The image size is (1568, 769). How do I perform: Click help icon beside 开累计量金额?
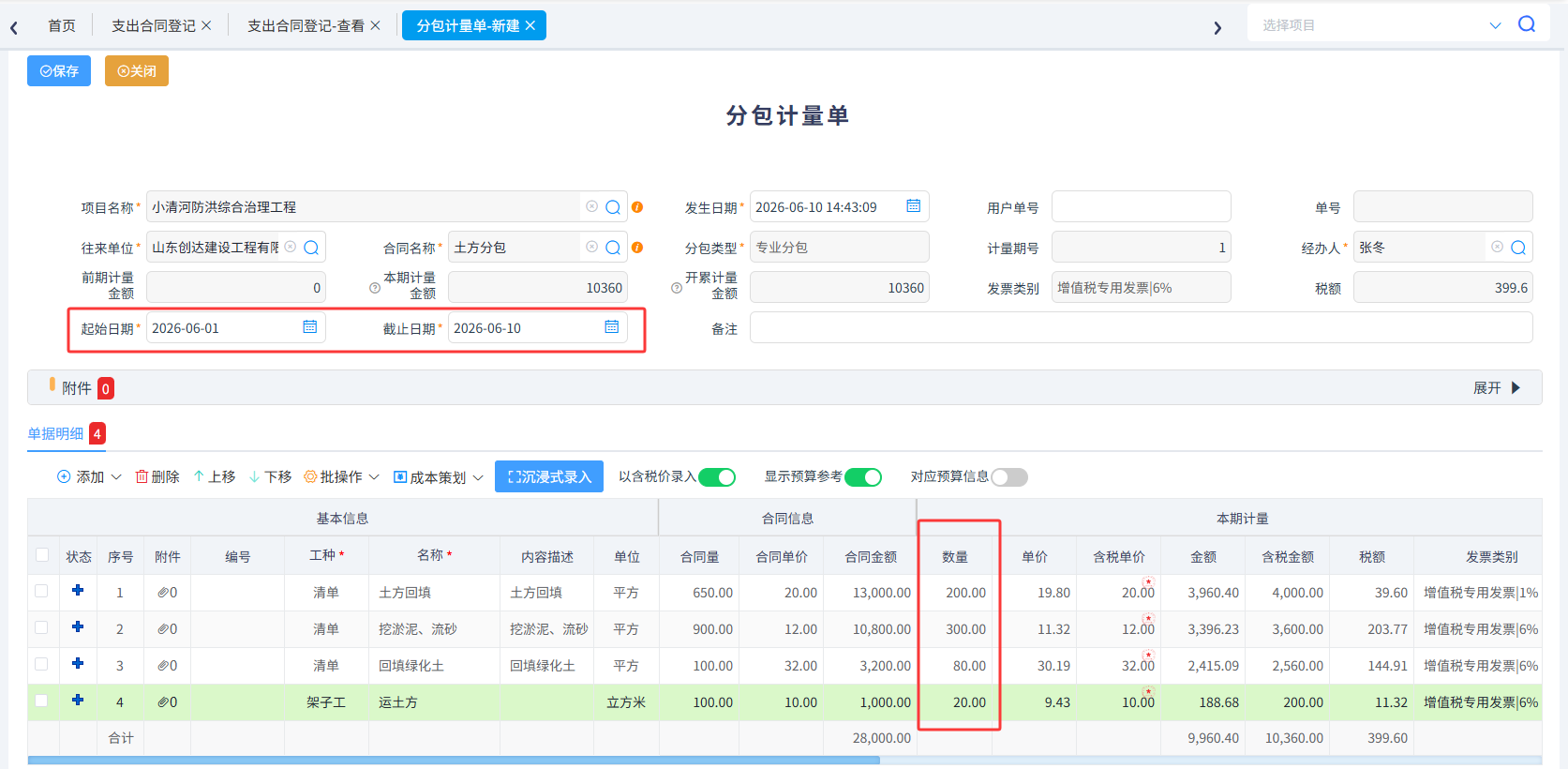(677, 288)
